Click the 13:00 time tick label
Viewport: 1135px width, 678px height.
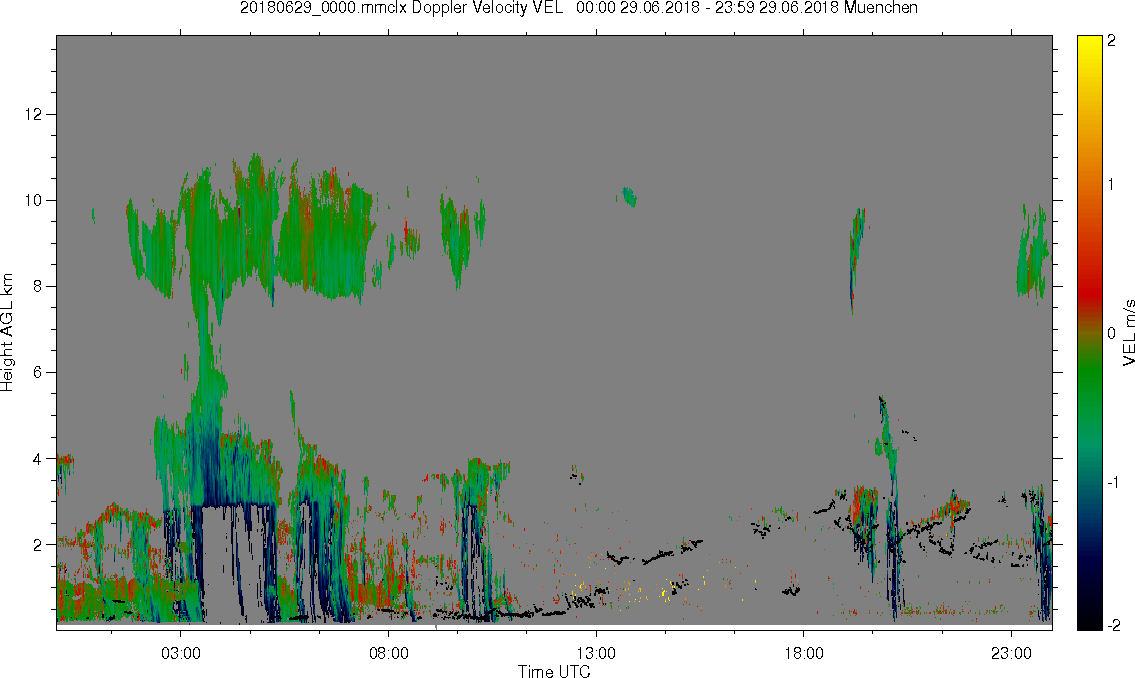[x=596, y=653]
